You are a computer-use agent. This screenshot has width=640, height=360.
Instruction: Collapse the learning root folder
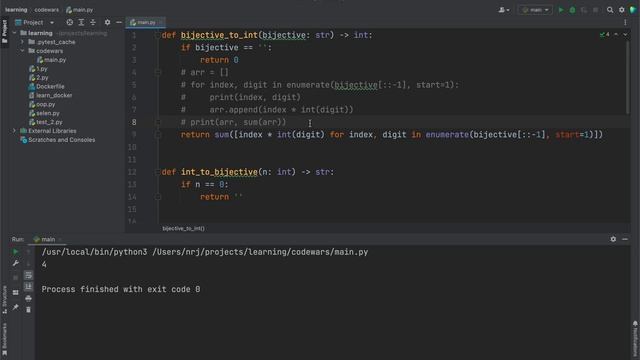[14, 33]
